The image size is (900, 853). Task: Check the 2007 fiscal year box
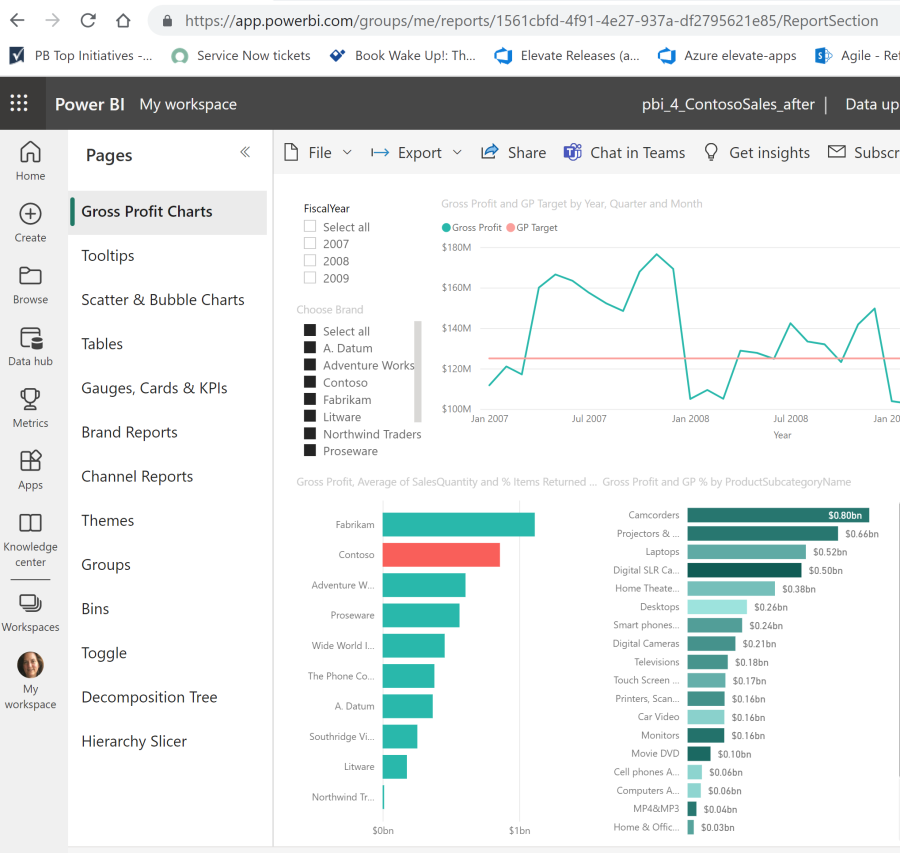pyautogui.click(x=310, y=243)
